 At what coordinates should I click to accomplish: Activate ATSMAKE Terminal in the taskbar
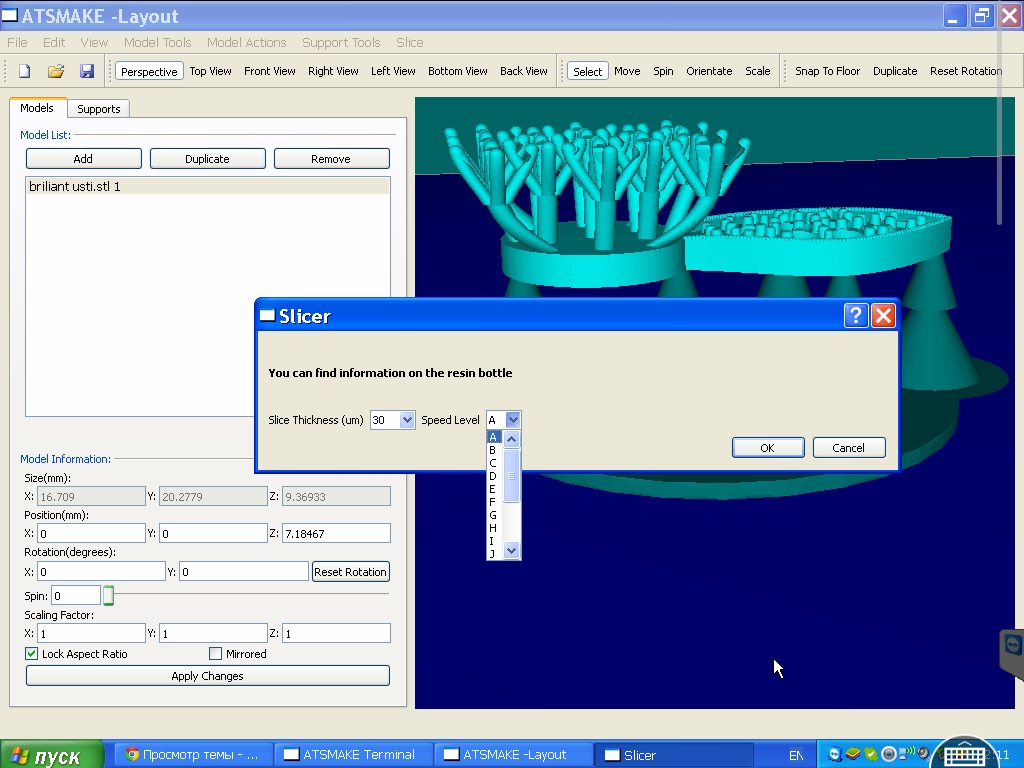point(351,755)
